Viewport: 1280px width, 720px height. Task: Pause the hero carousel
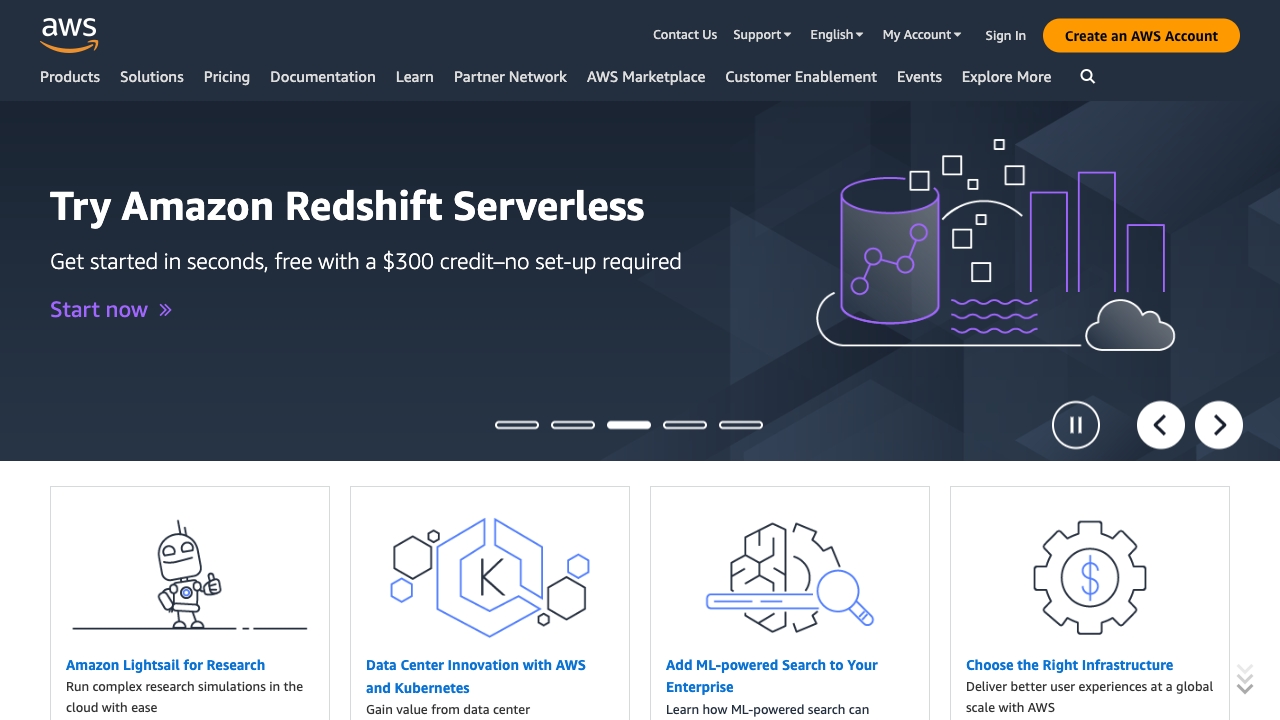pyautogui.click(x=1076, y=425)
